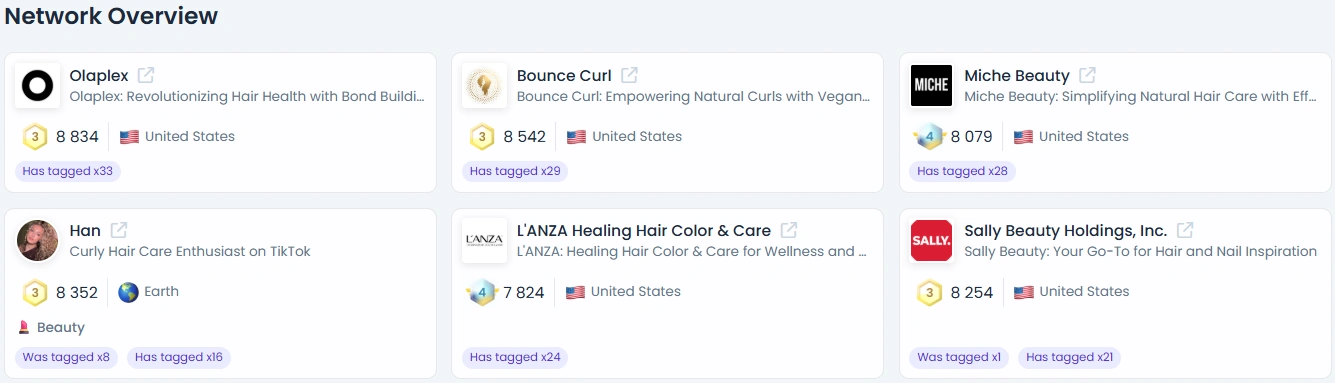Viewport: 1335px width, 383px height.
Task: Click the red Sally logo
Action: point(932,240)
